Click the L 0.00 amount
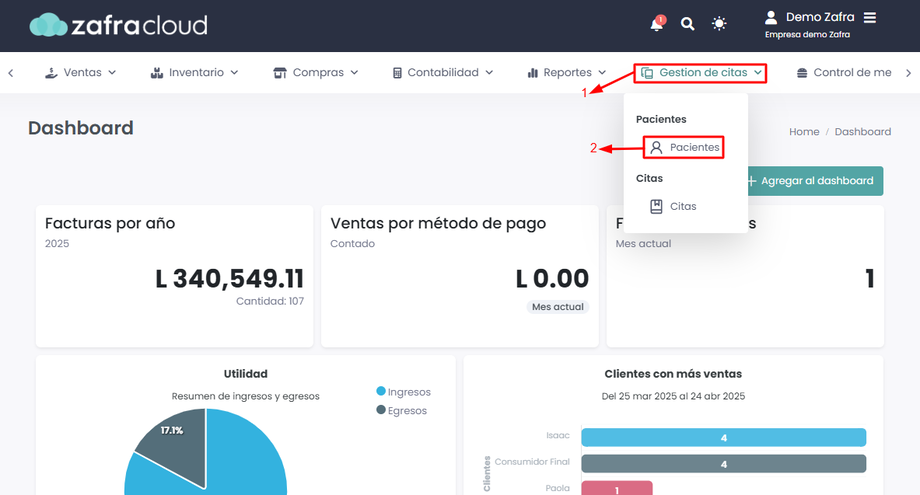This screenshot has width=920, height=495. click(552, 279)
